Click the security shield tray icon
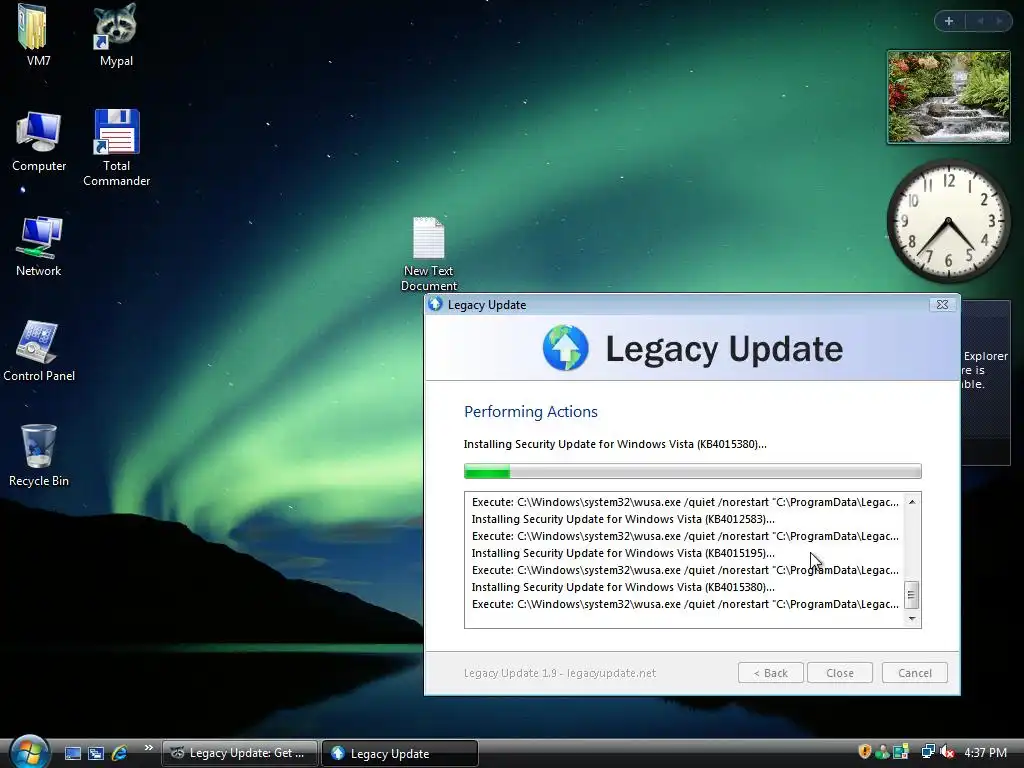 (x=865, y=752)
